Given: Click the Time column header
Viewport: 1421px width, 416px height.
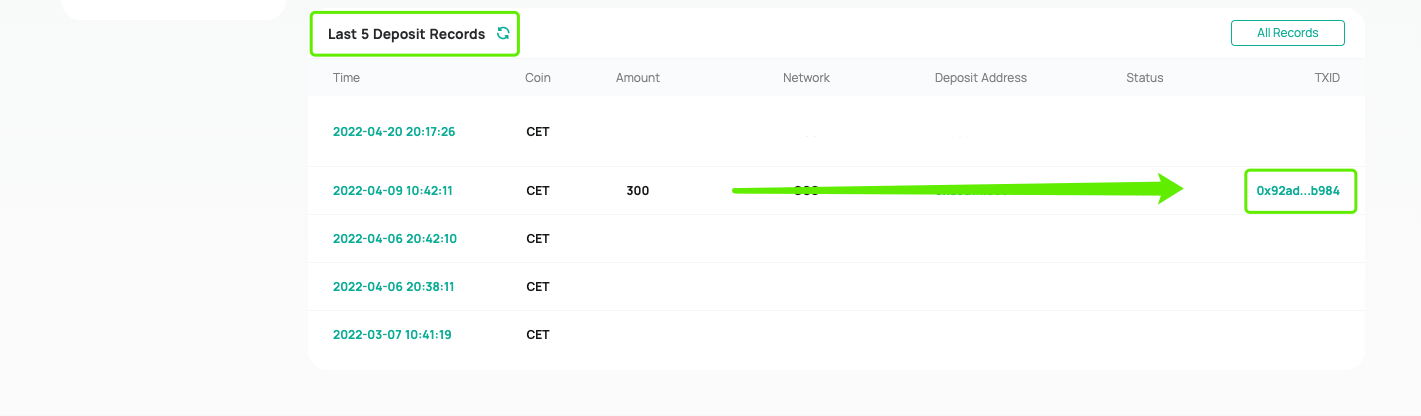Looking at the screenshot, I should coord(346,78).
